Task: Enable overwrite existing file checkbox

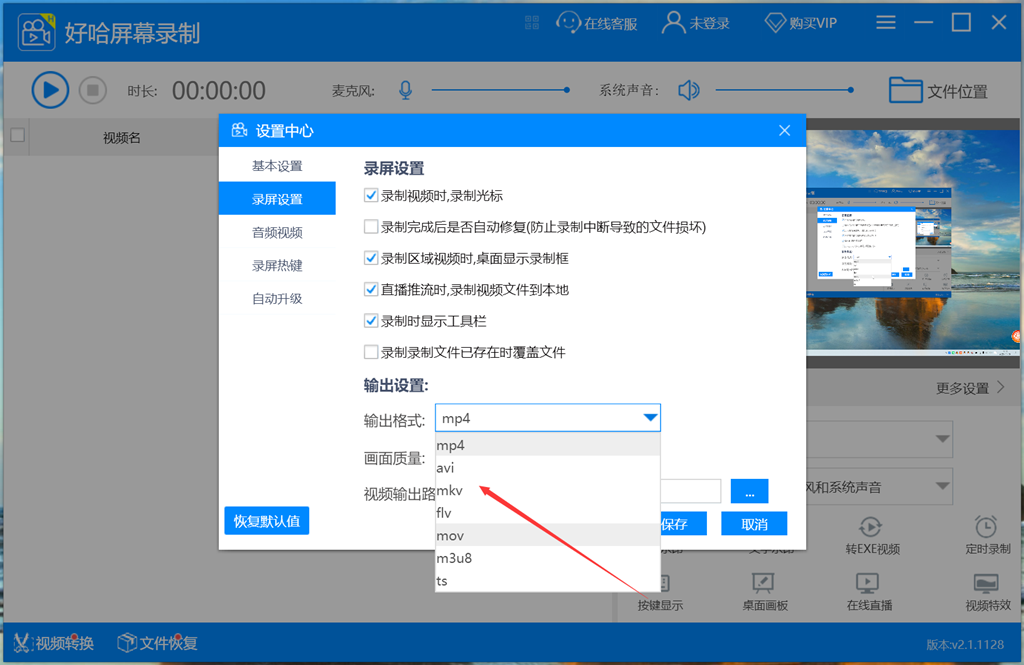Action: pos(371,352)
